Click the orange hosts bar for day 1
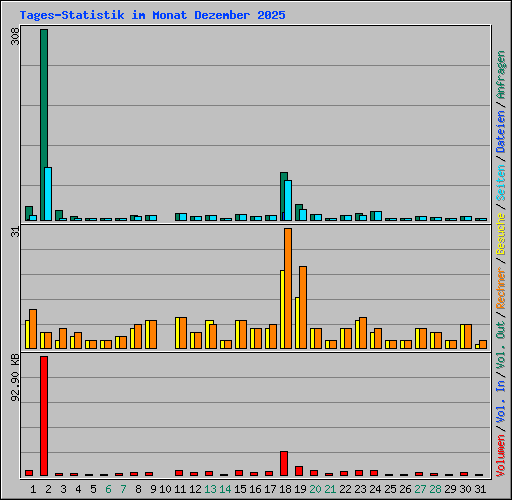The image size is (512, 500). coord(33,329)
